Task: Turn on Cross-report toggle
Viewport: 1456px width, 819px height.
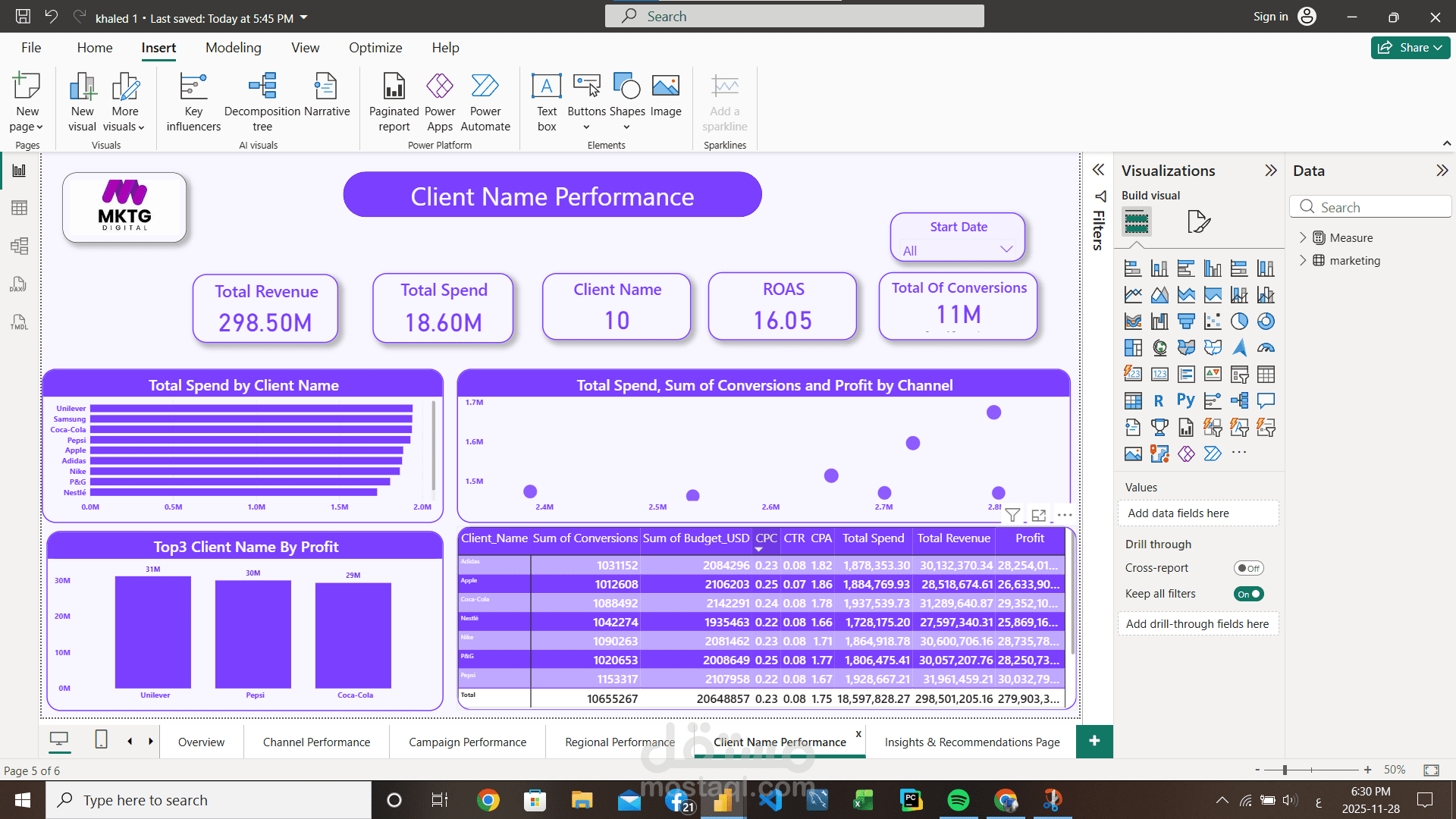Action: tap(1248, 568)
